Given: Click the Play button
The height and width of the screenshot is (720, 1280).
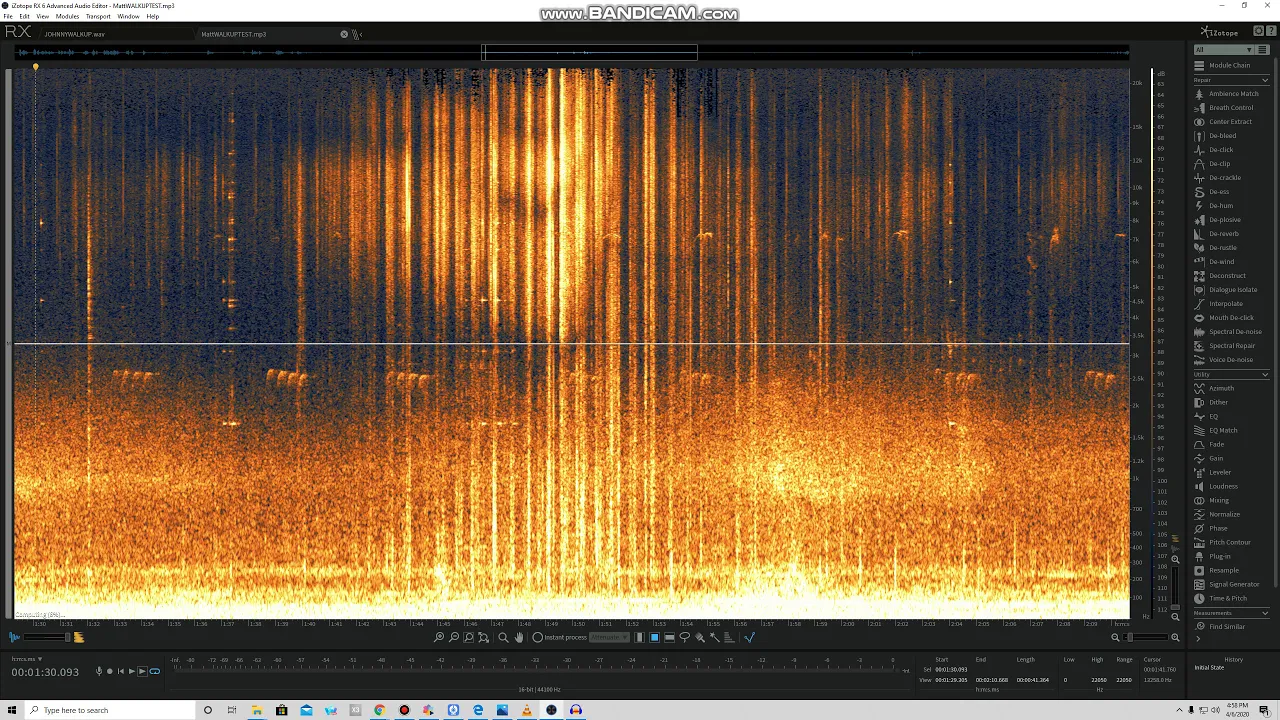Looking at the screenshot, I should click(131, 671).
